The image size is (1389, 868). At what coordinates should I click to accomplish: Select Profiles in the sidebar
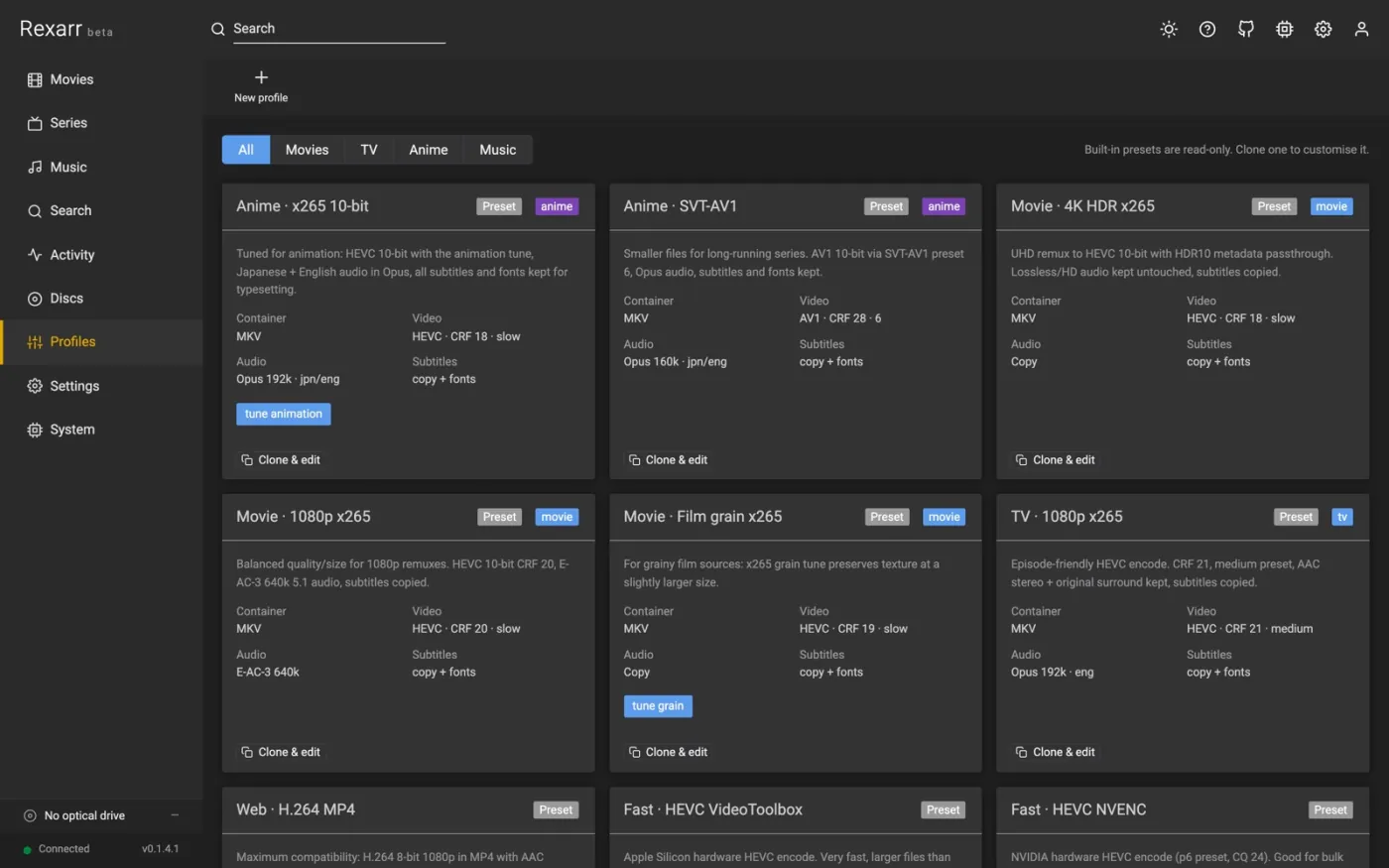tap(101, 341)
